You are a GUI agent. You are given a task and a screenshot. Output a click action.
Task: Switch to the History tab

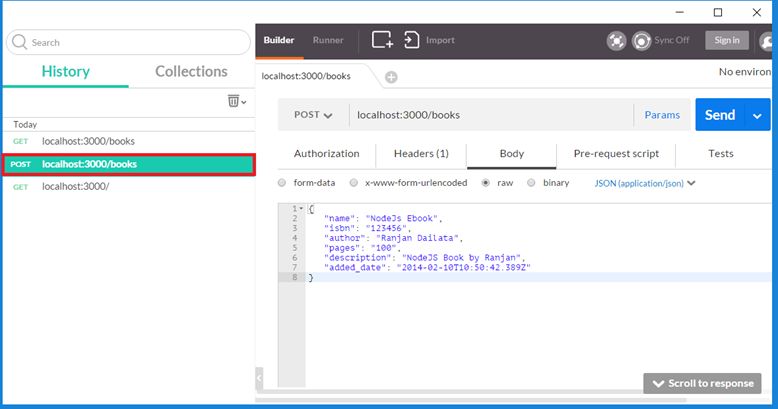[x=65, y=71]
